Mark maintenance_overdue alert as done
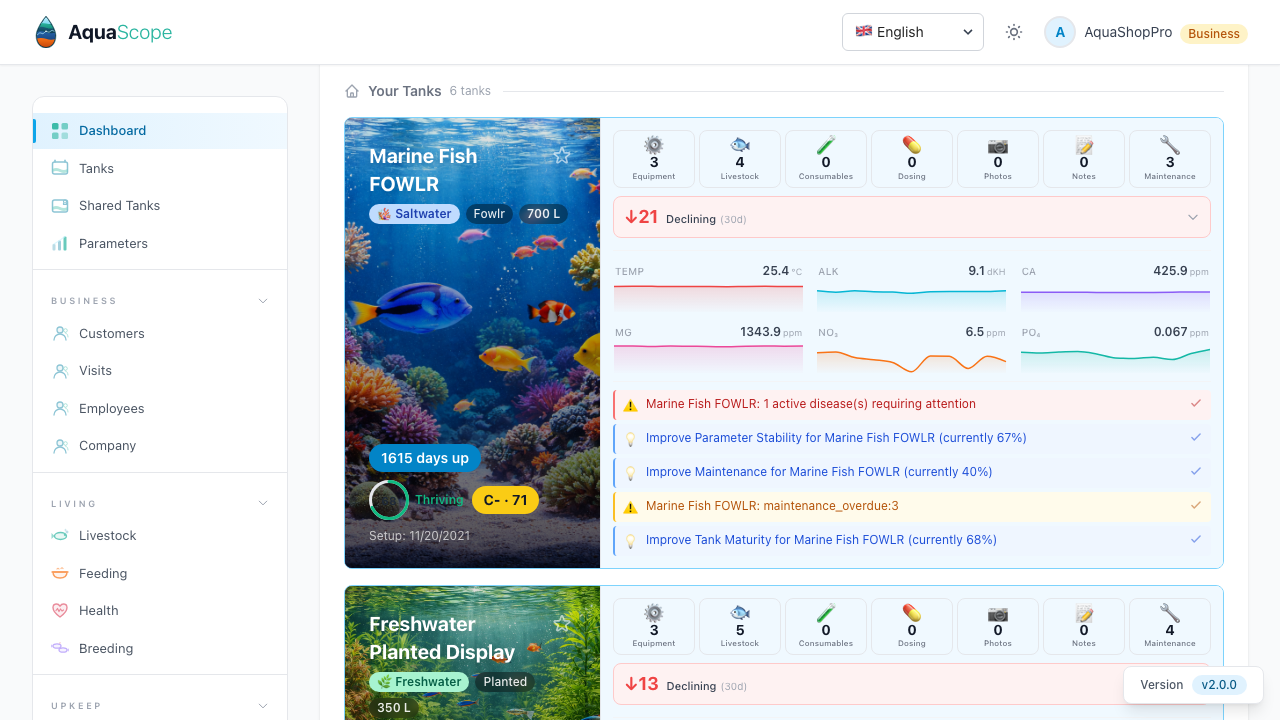1280x720 pixels. tap(1195, 506)
